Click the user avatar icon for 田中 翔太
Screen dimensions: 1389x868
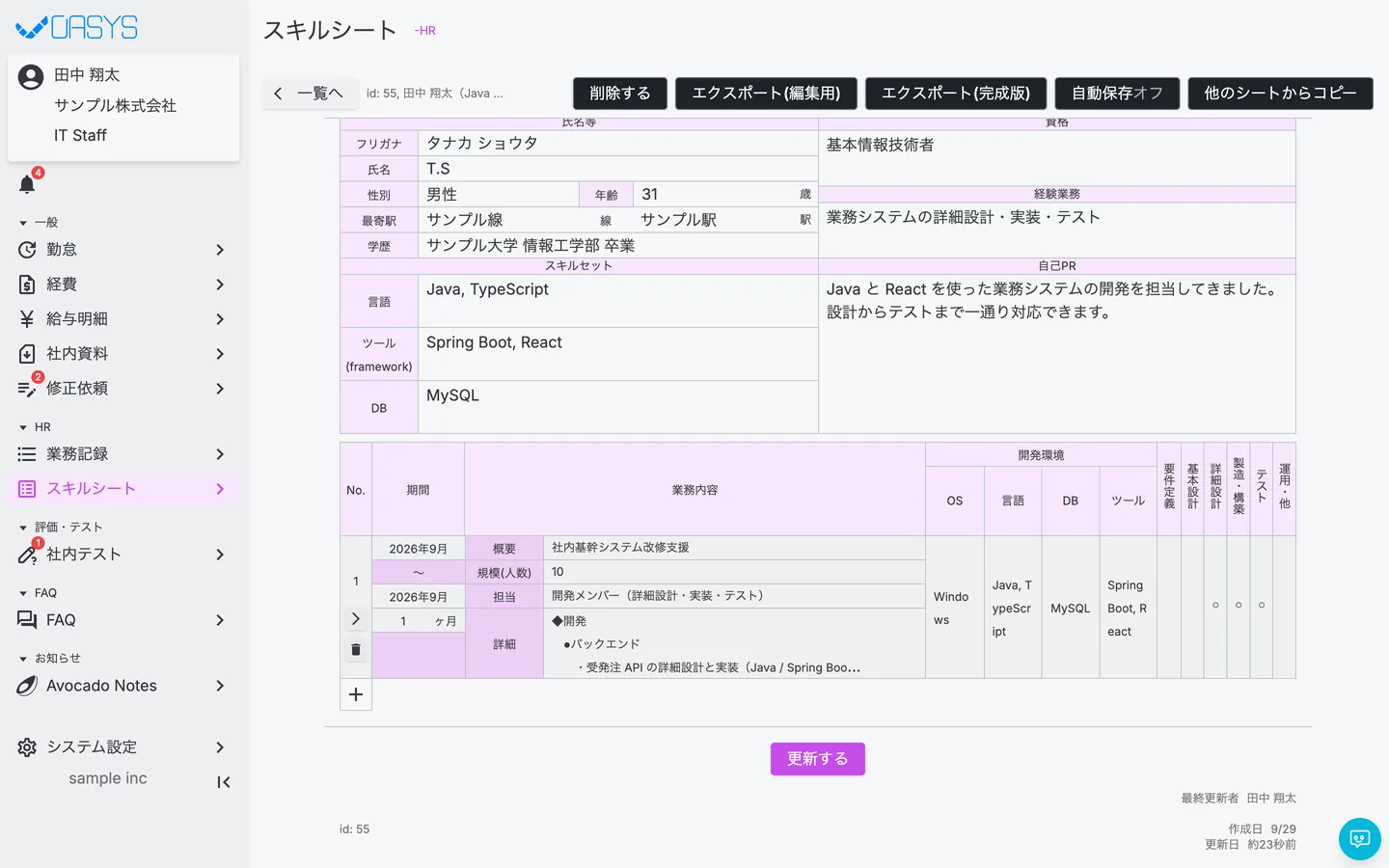tap(31, 77)
